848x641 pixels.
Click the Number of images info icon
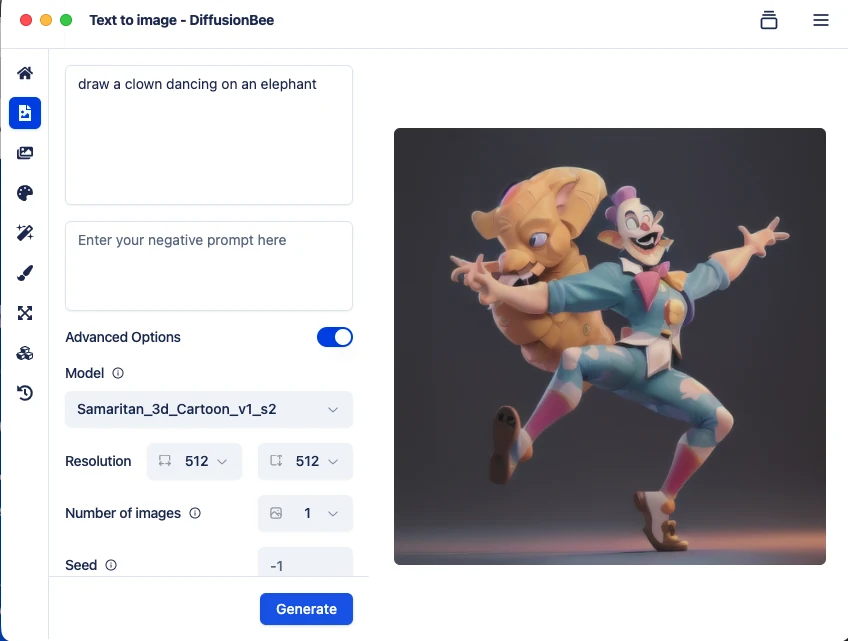(x=195, y=513)
